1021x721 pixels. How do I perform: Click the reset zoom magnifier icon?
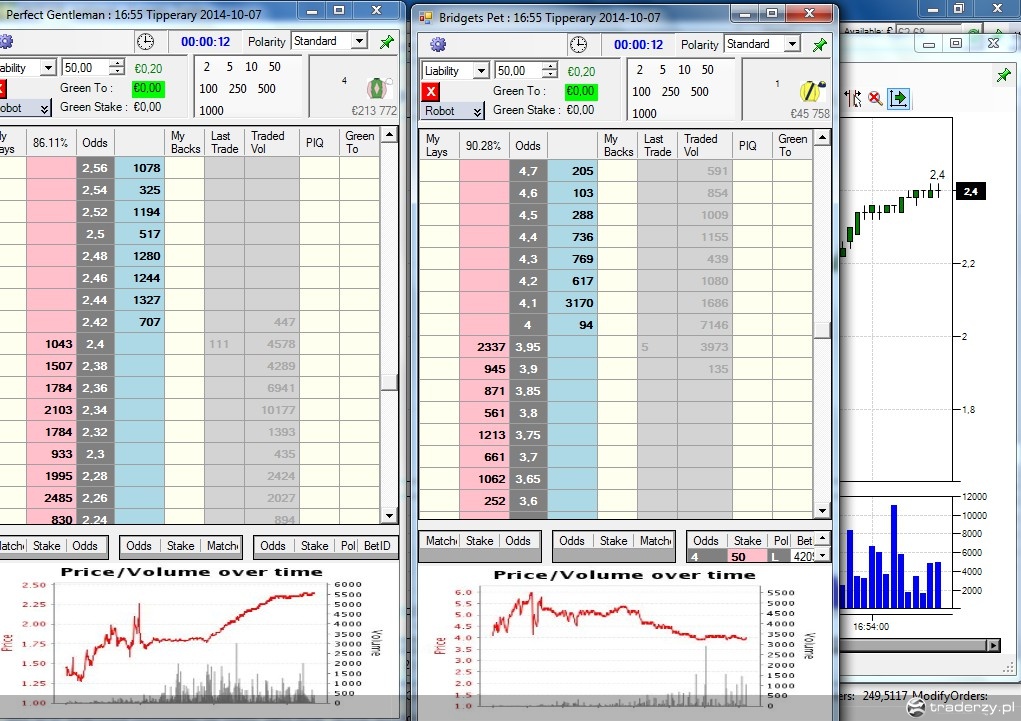coord(874,98)
